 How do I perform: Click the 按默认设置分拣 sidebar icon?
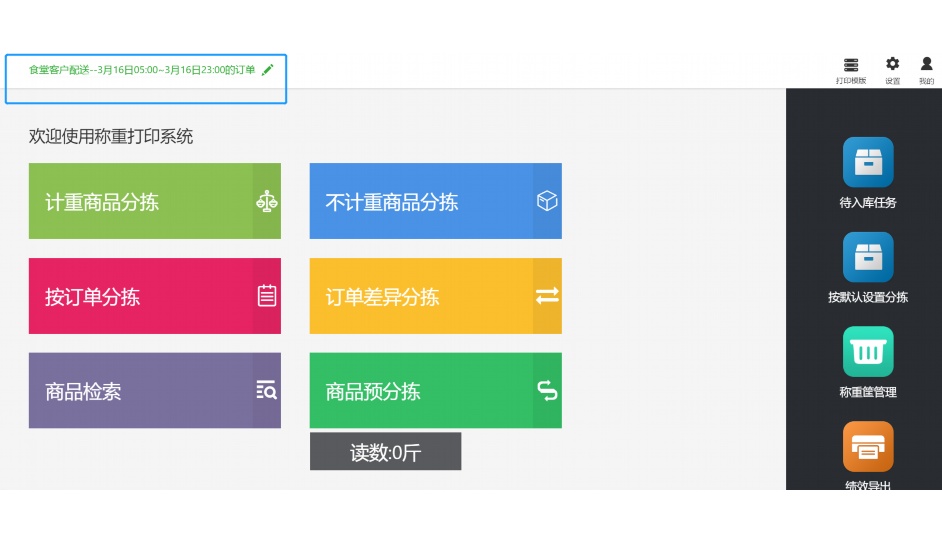click(x=867, y=258)
